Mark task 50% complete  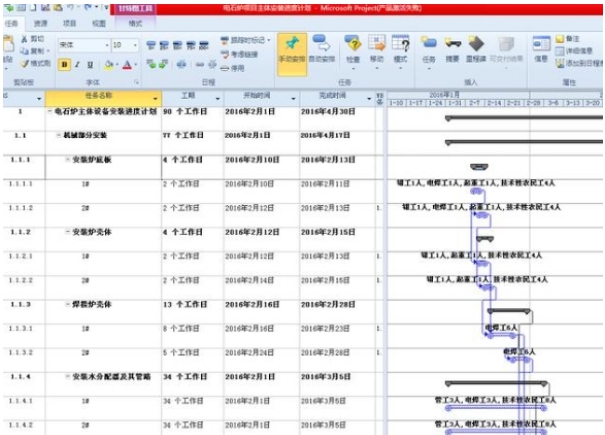177,46
